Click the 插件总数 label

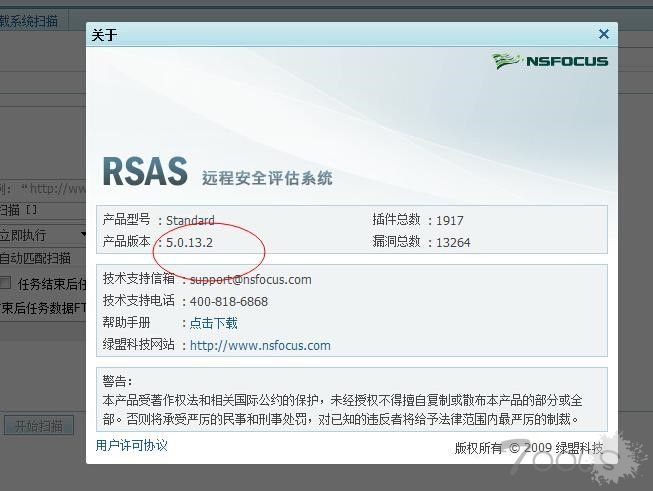pos(396,219)
